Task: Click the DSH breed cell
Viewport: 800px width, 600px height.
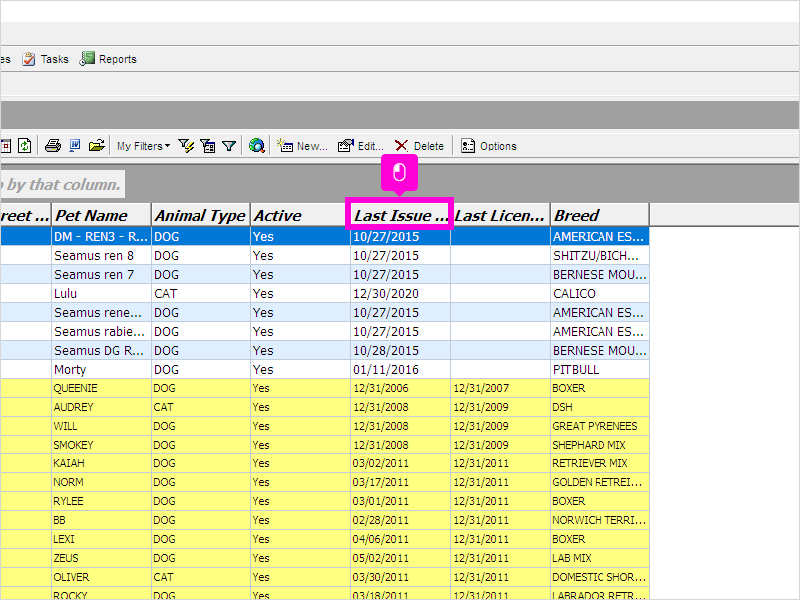Action: pyautogui.click(x=599, y=407)
